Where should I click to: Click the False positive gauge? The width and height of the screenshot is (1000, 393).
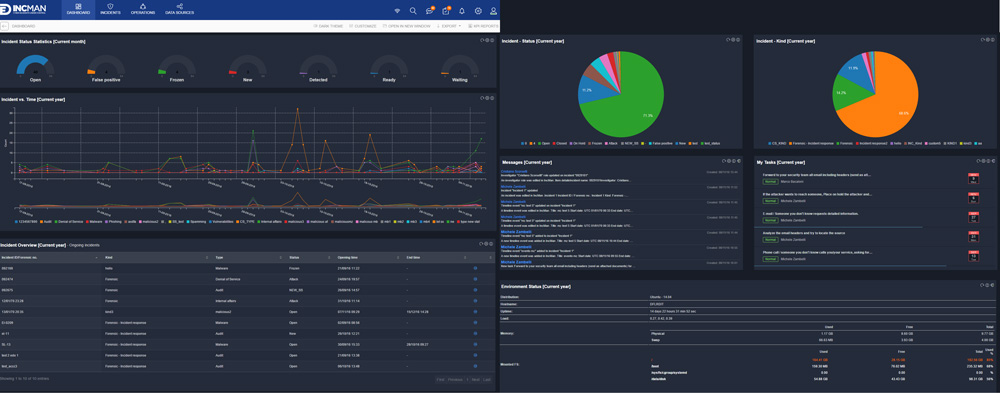(x=106, y=68)
